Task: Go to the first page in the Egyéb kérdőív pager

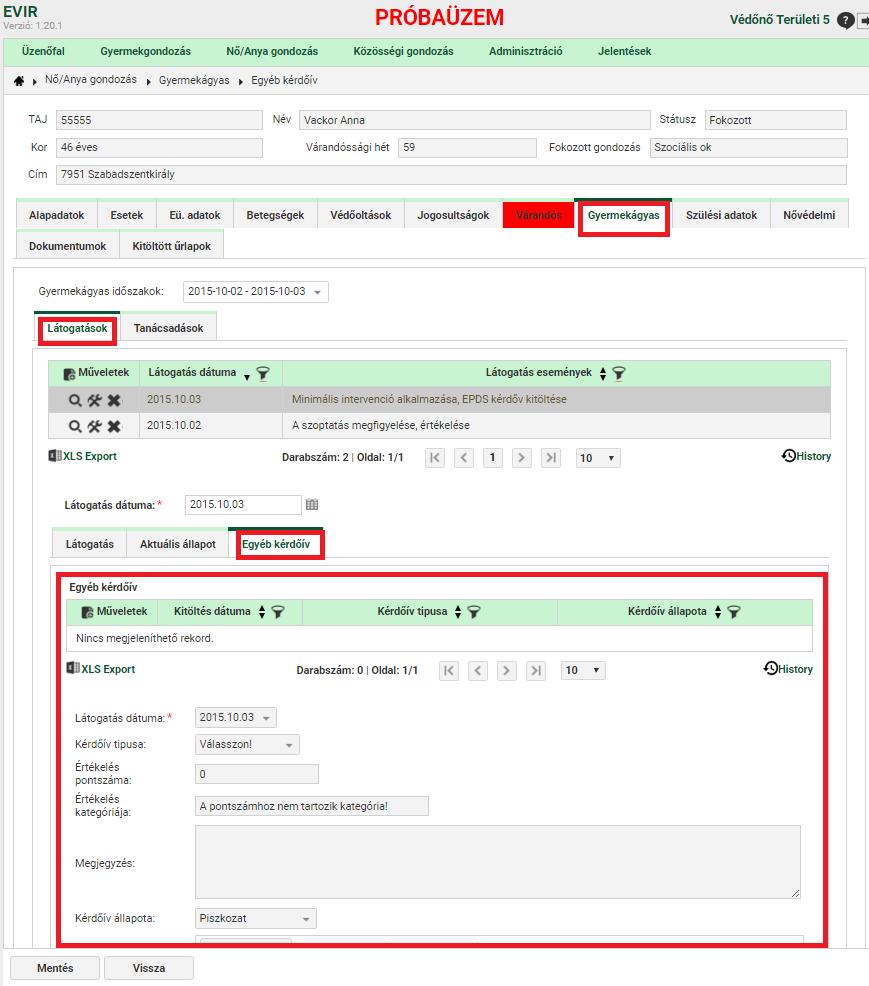Action: coord(449,670)
